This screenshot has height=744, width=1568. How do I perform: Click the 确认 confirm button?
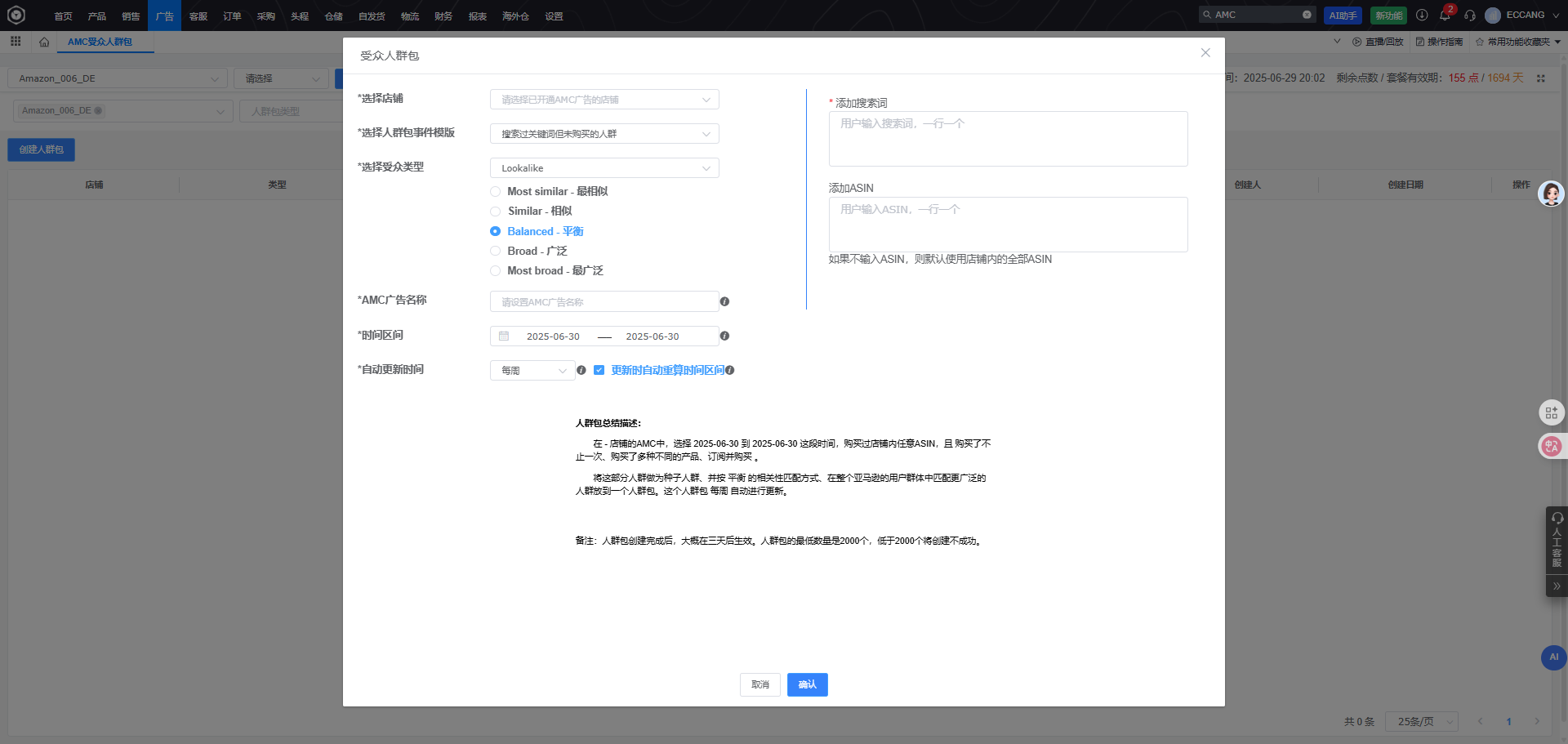coord(807,684)
